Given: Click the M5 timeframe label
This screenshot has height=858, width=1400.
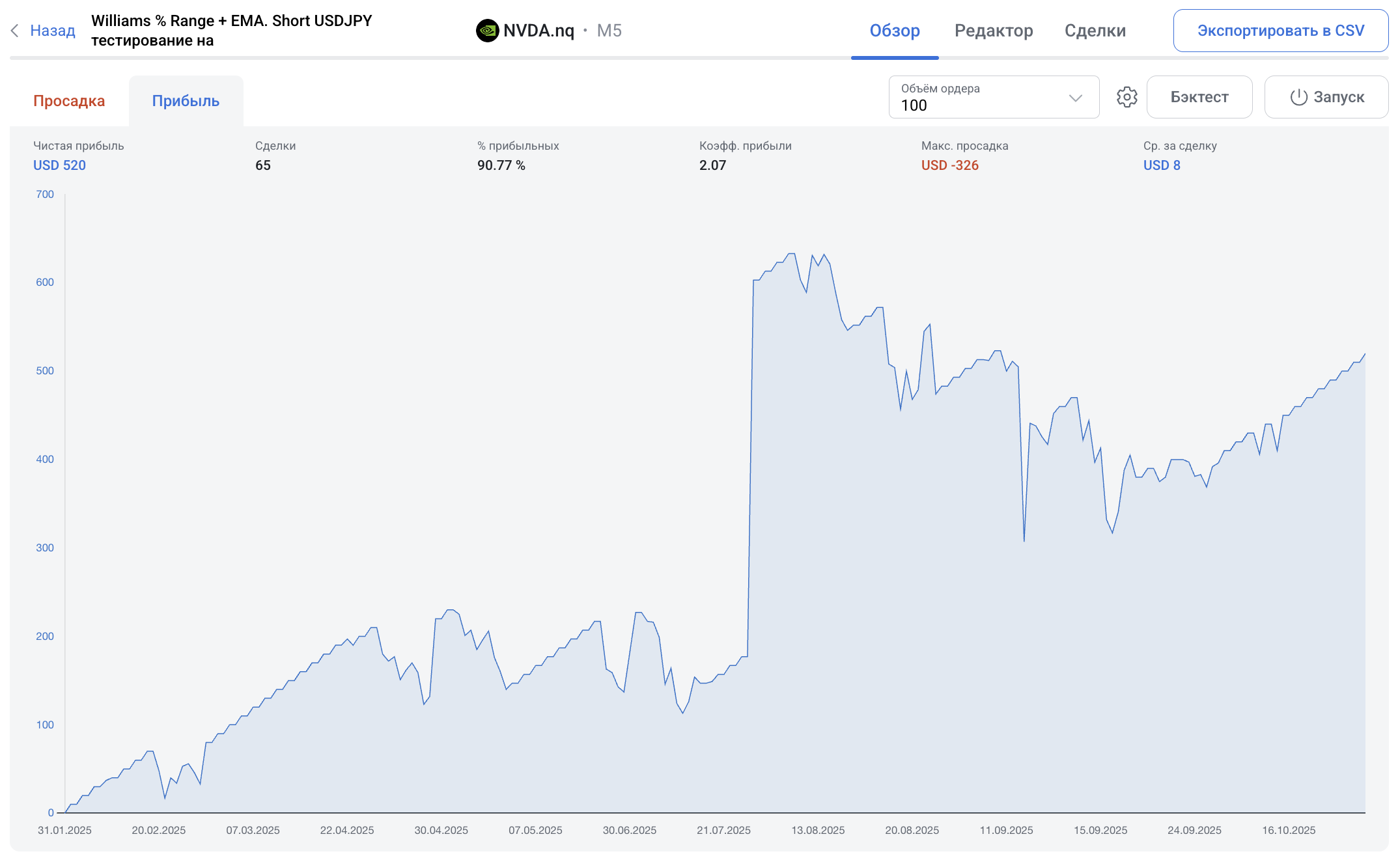Looking at the screenshot, I should pyautogui.click(x=609, y=31).
